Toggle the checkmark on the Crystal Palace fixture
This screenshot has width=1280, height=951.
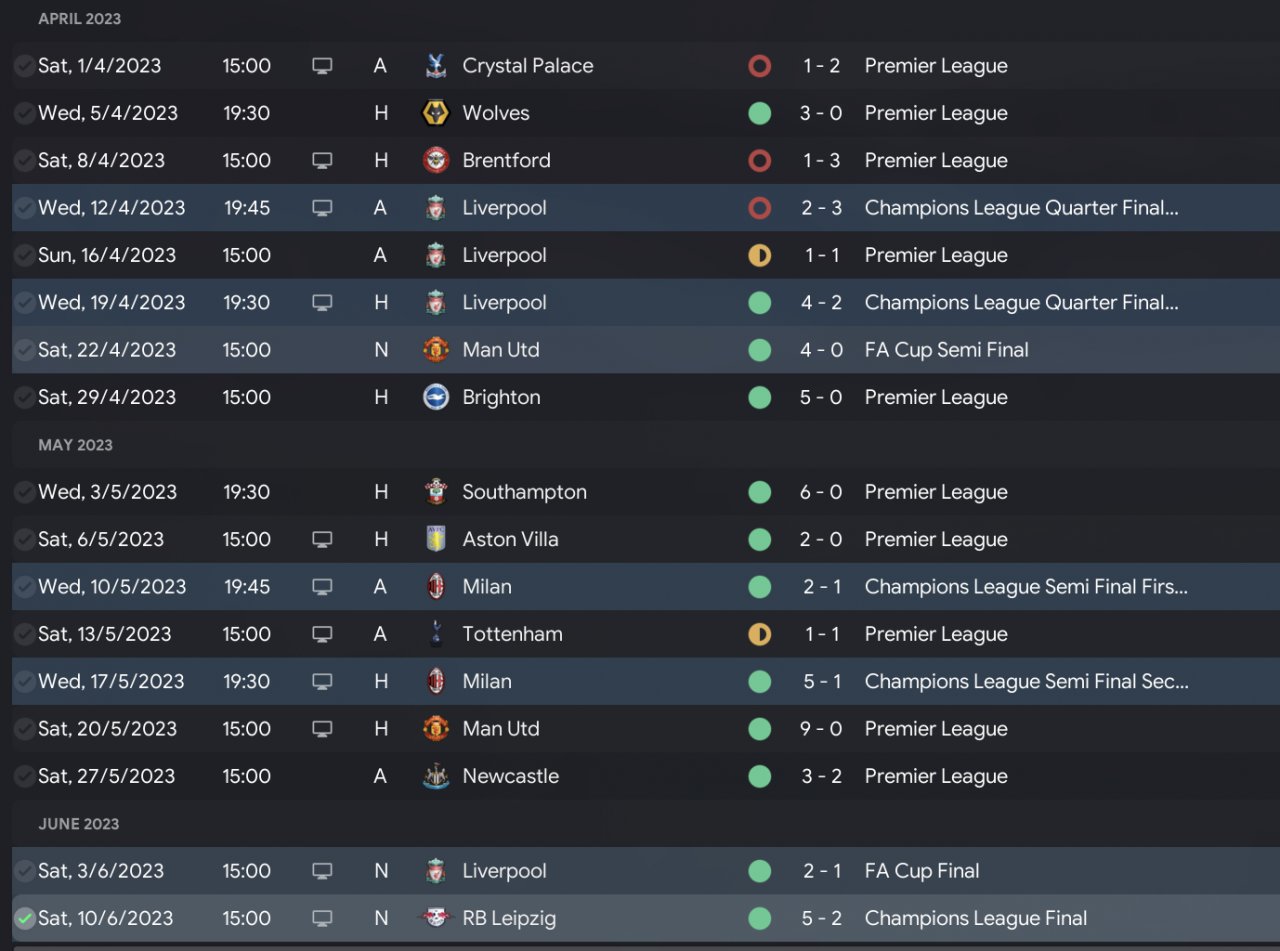pos(24,66)
